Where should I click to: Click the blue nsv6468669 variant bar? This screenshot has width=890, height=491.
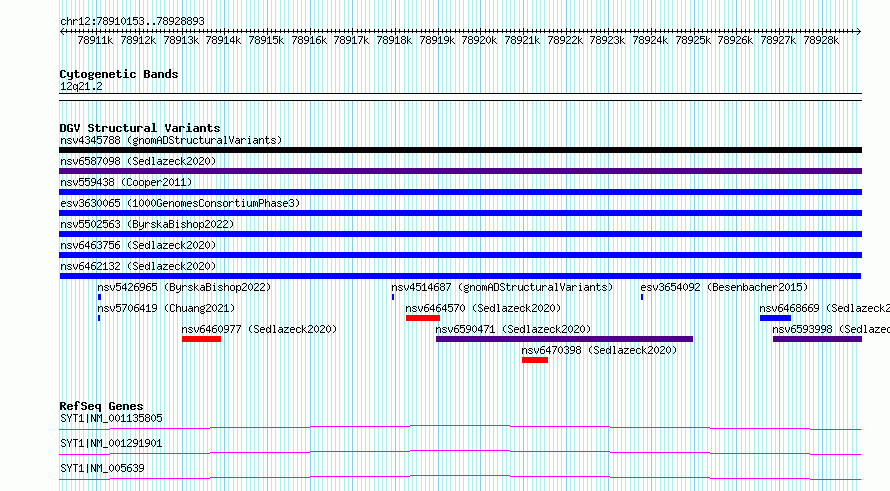pyautogui.click(x=775, y=318)
